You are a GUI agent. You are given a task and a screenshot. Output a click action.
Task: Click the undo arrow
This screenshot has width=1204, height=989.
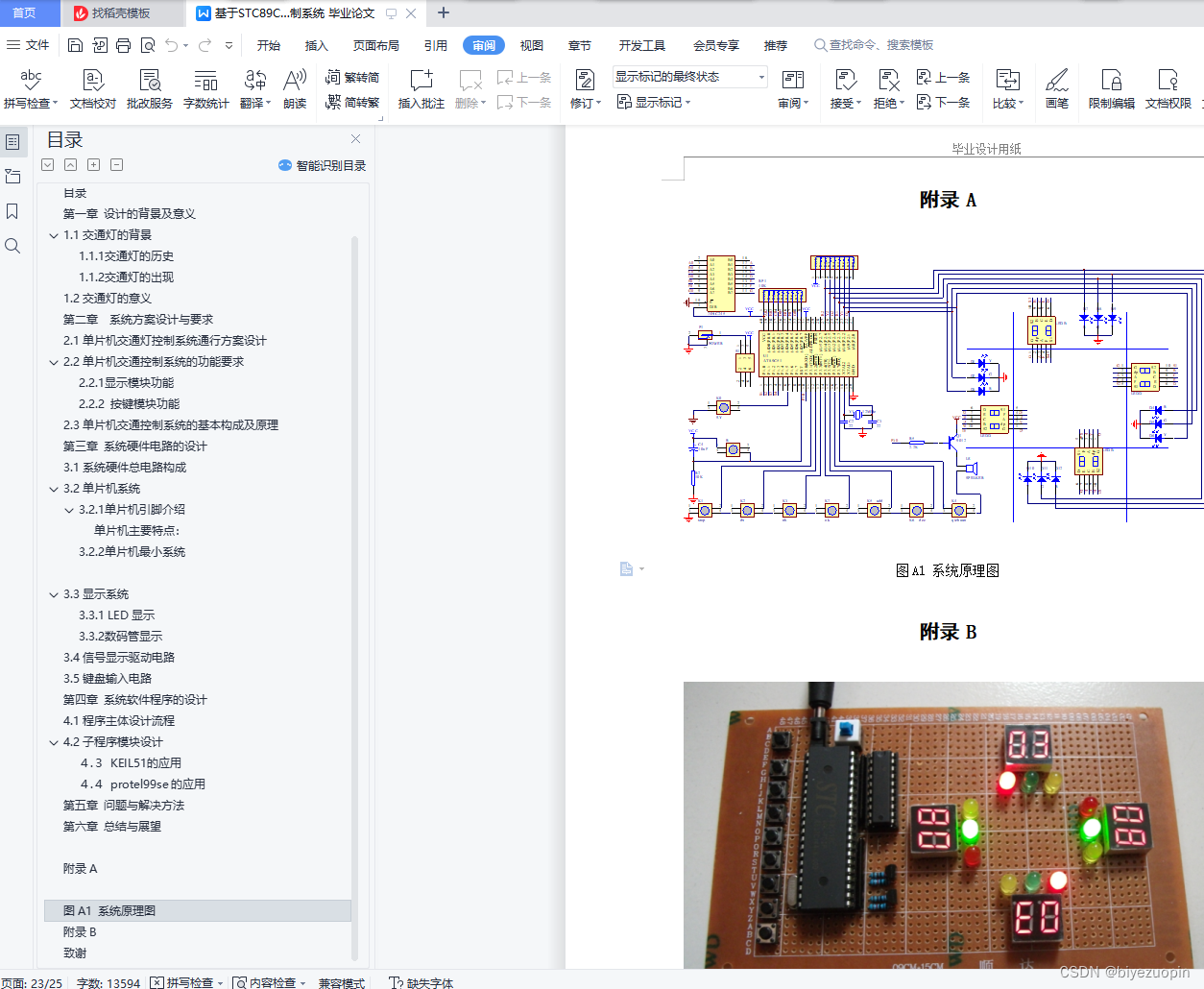(x=171, y=45)
